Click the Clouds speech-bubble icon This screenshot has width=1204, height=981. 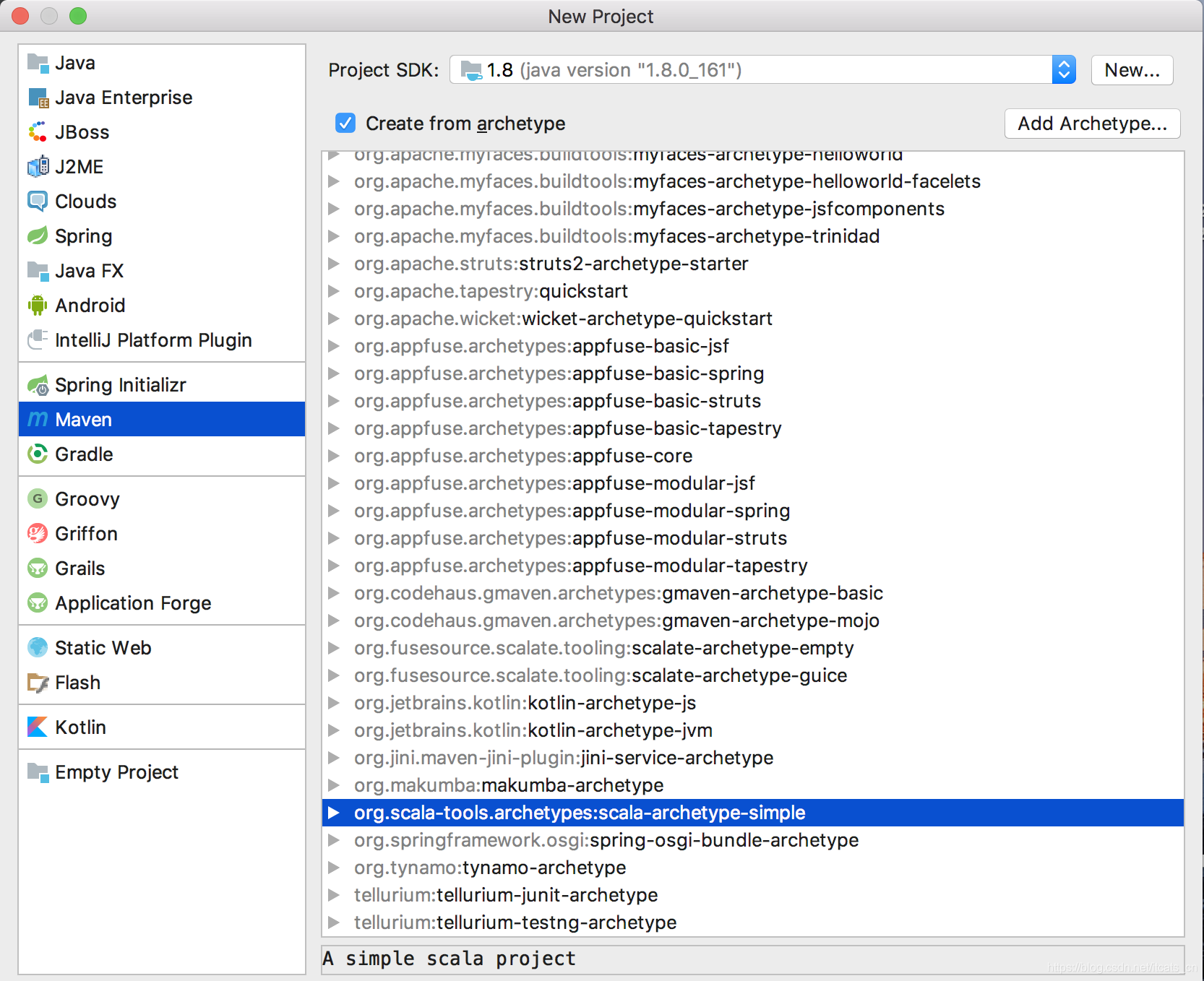tap(38, 202)
